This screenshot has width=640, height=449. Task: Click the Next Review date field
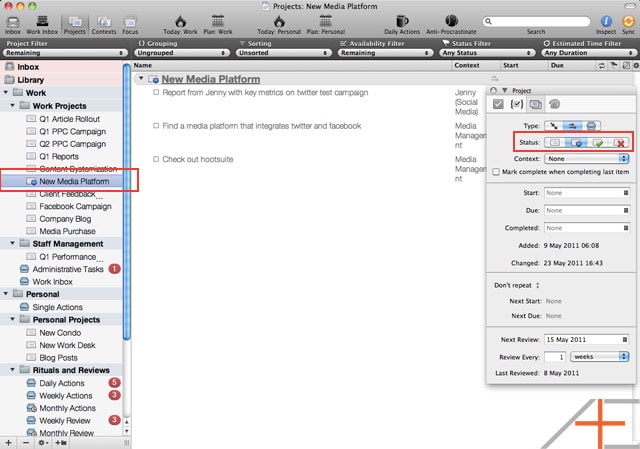tap(587, 339)
